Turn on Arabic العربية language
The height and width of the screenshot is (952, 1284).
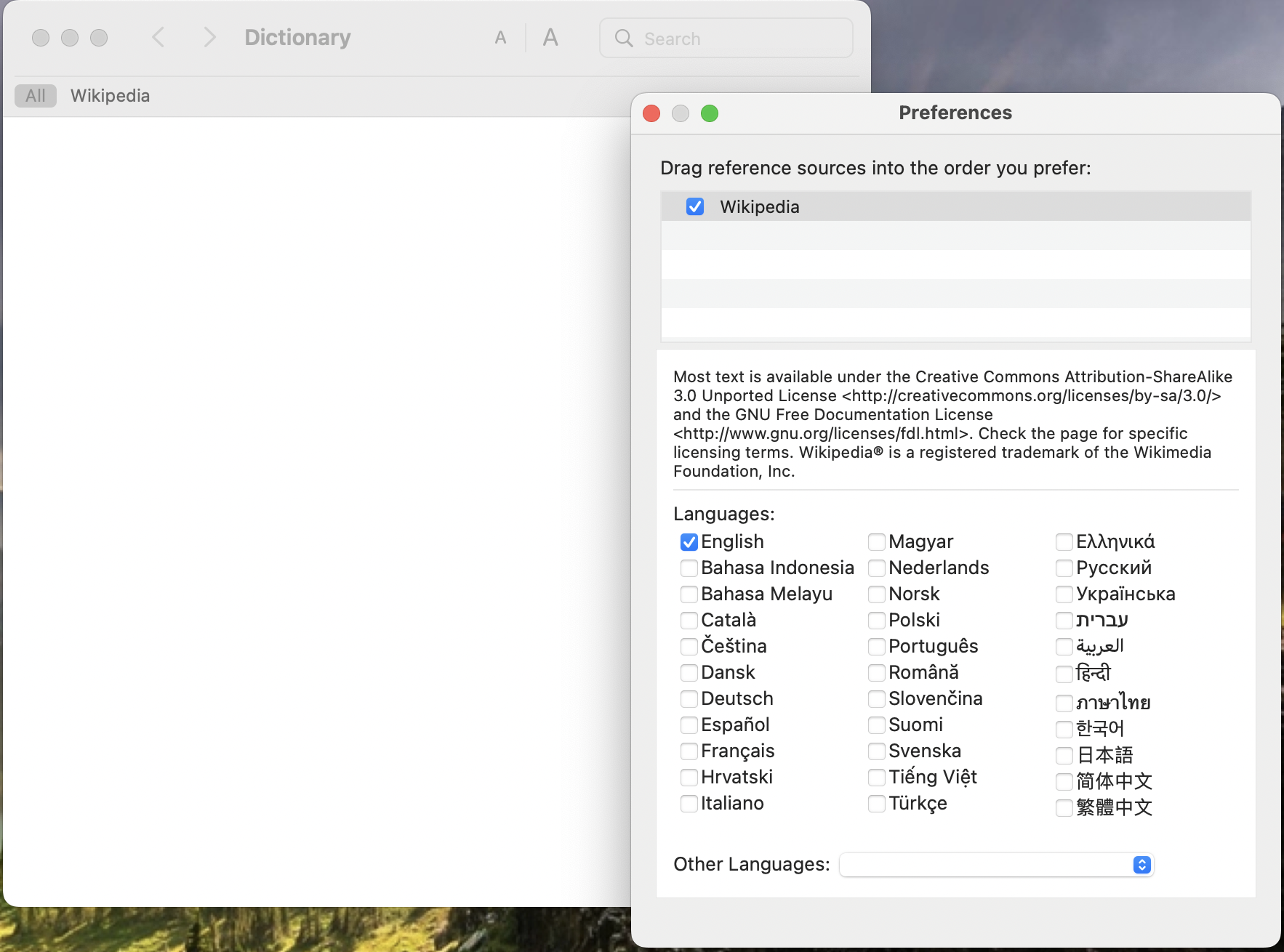coord(1064,647)
